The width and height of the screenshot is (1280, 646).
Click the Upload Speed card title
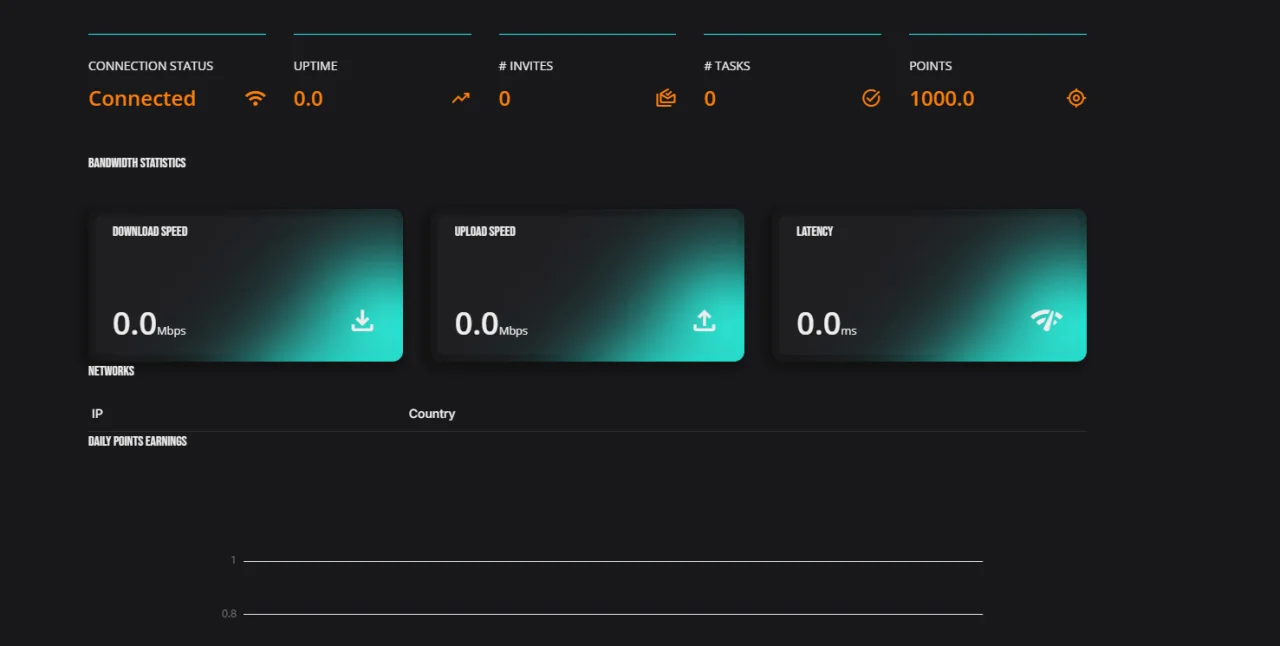[485, 231]
